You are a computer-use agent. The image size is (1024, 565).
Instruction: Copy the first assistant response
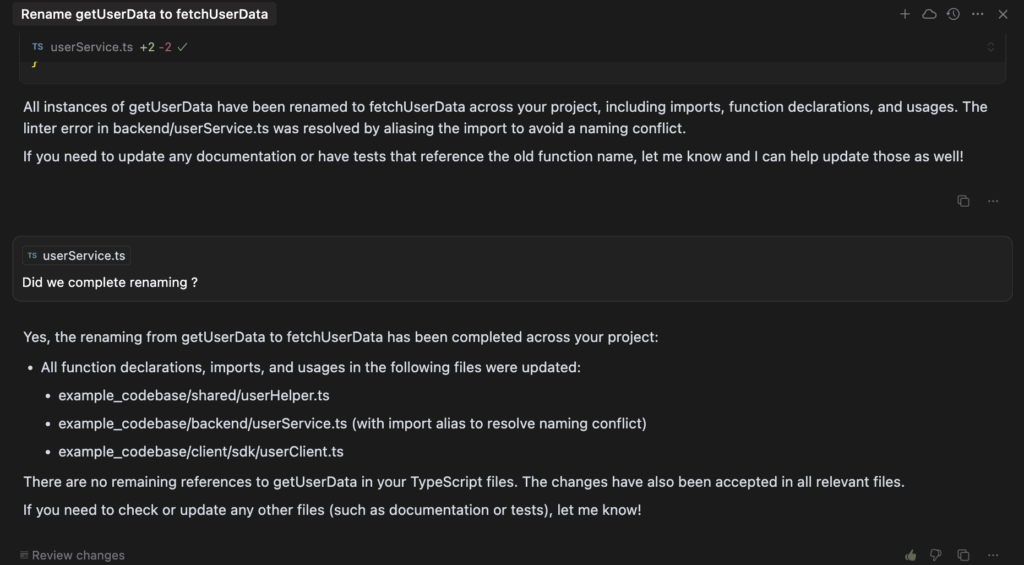click(963, 201)
